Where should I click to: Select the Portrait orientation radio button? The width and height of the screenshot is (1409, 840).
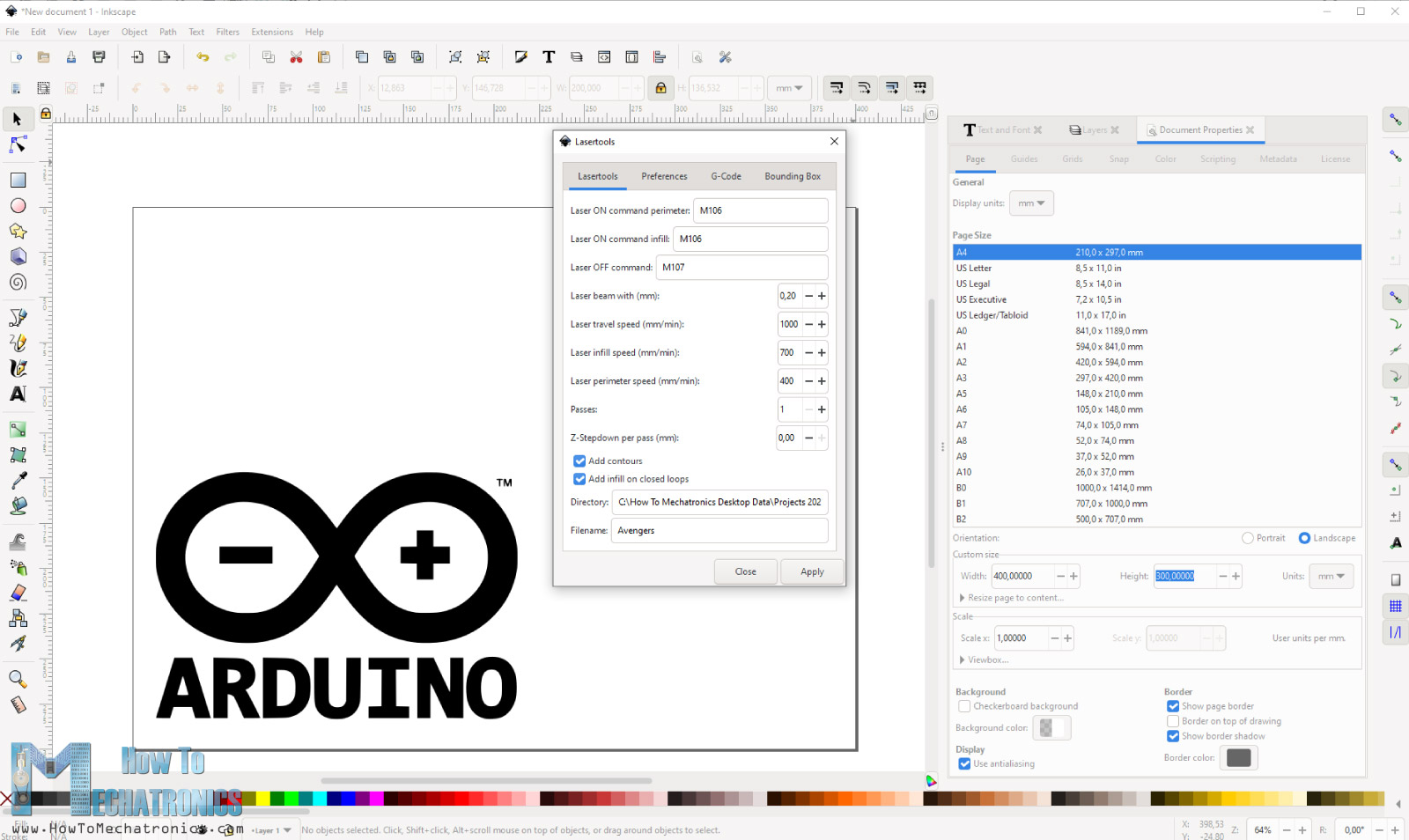[x=1247, y=537]
